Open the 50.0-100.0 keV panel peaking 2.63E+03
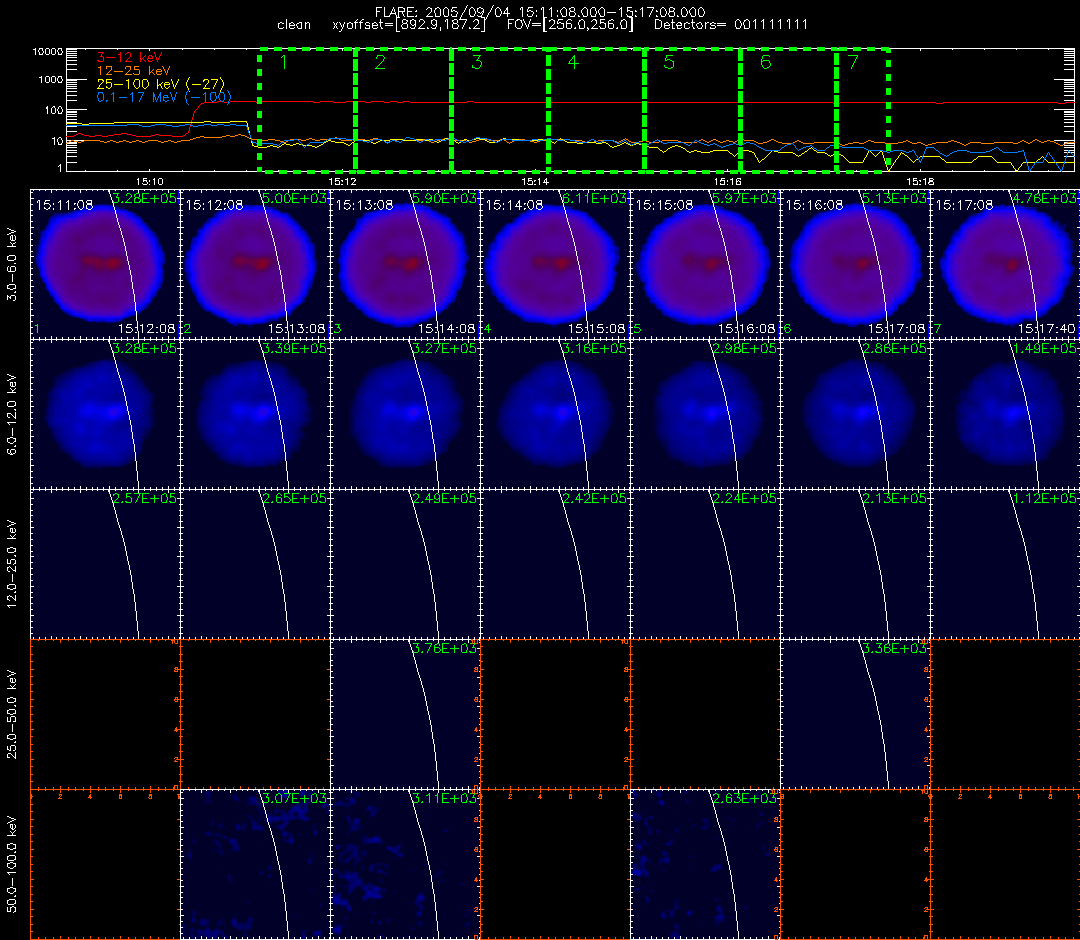 pyautogui.click(x=706, y=864)
